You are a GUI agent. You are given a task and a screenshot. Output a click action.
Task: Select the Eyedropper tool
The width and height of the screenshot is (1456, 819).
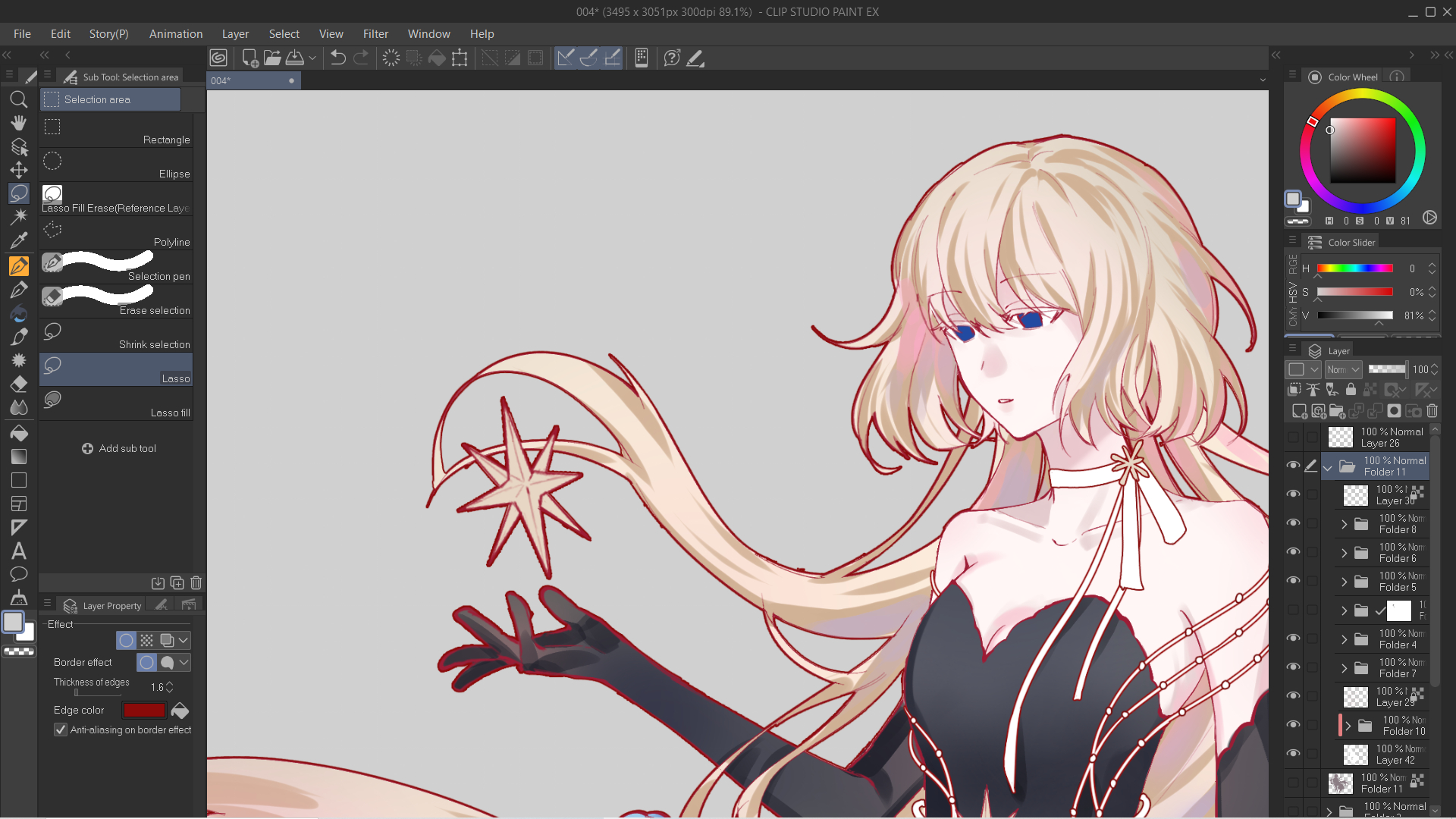pos(19,241)
